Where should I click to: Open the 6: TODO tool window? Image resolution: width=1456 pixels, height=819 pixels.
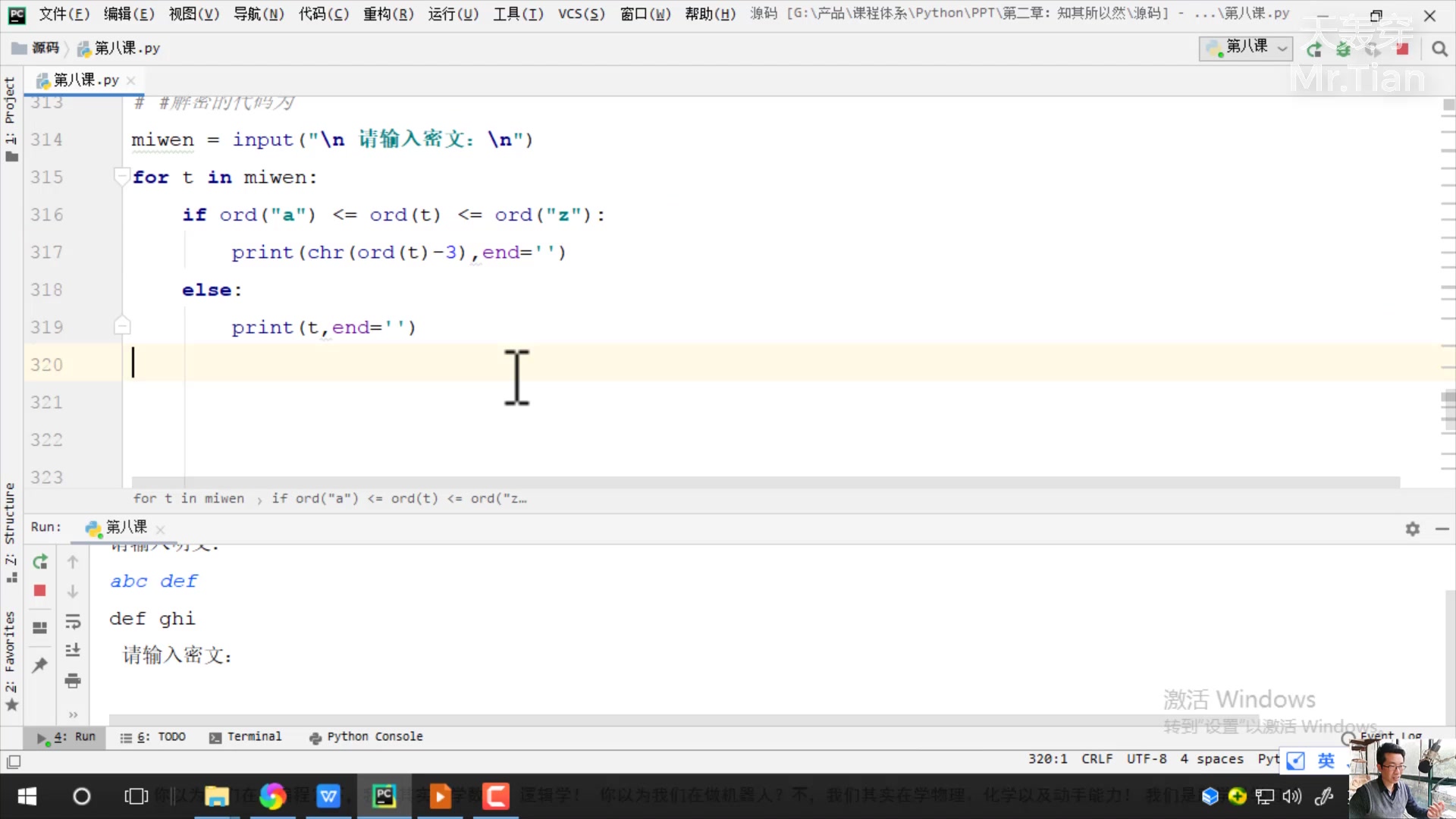tap(153, 736)
